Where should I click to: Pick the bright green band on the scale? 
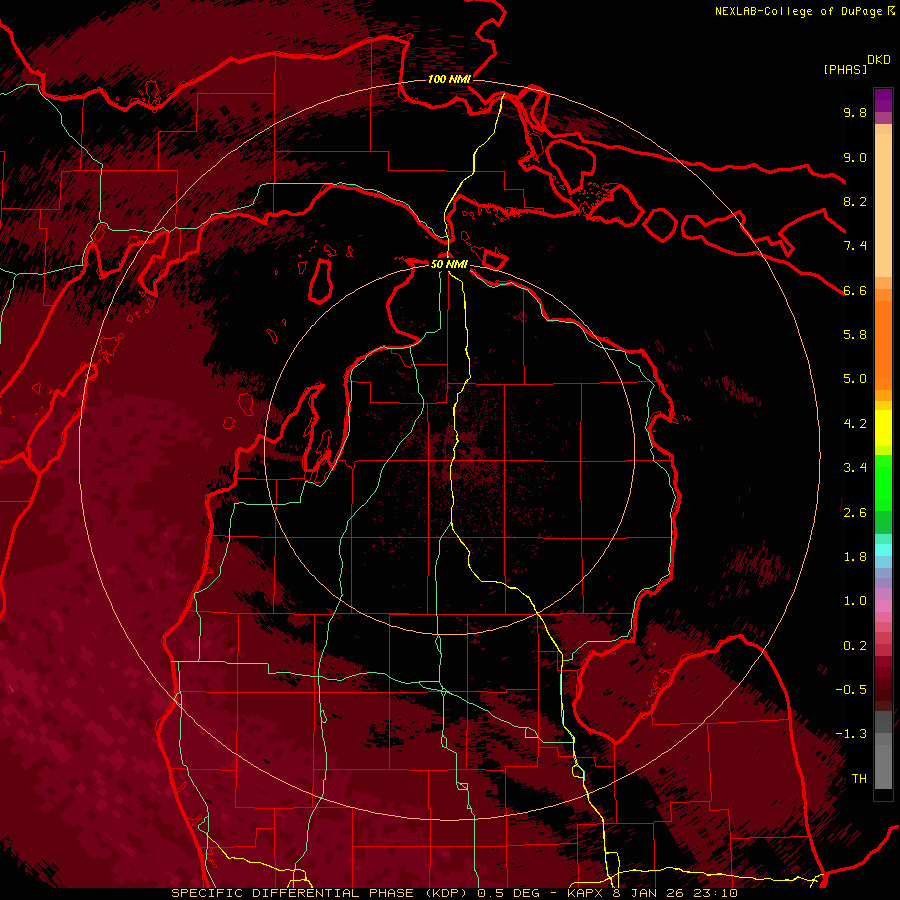pos(883,483)
